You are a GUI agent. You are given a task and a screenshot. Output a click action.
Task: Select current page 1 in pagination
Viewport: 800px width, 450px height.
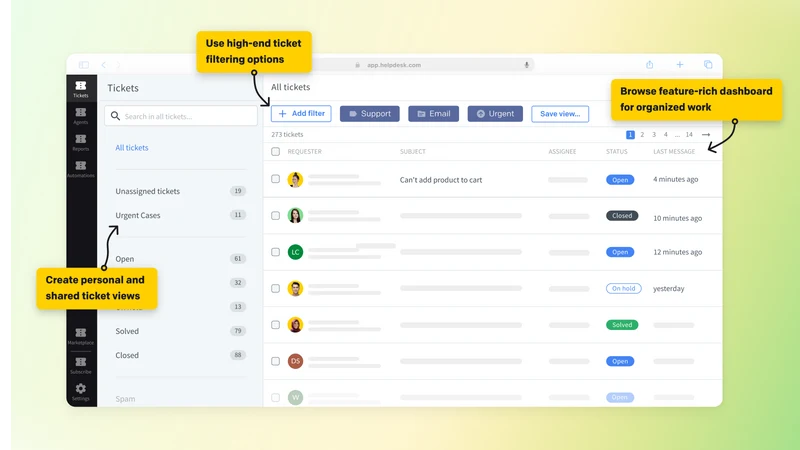point(630,135)
